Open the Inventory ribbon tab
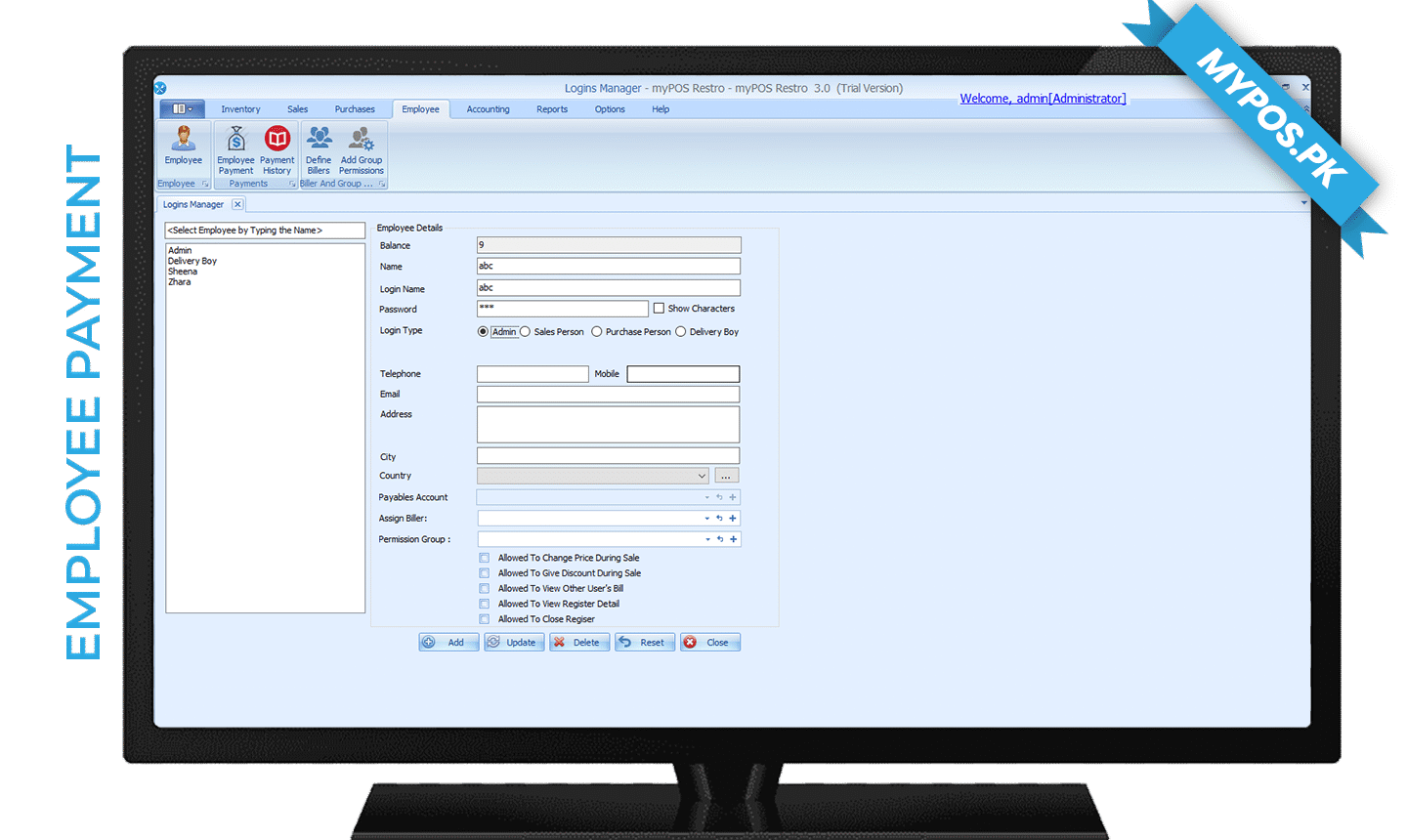The width and height of the screenshot is (1407, 840). point(240,109)
